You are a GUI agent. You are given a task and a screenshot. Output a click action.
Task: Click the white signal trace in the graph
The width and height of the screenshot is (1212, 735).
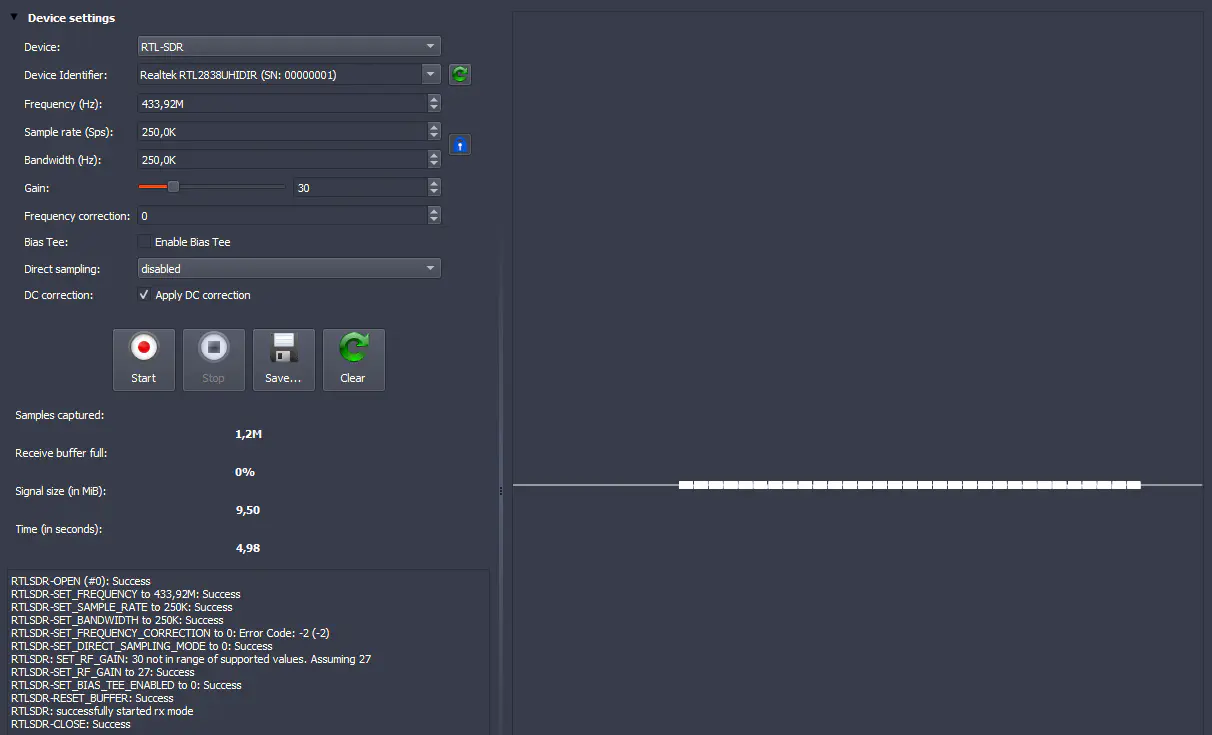pyautogui.click(x=909, y=485)
